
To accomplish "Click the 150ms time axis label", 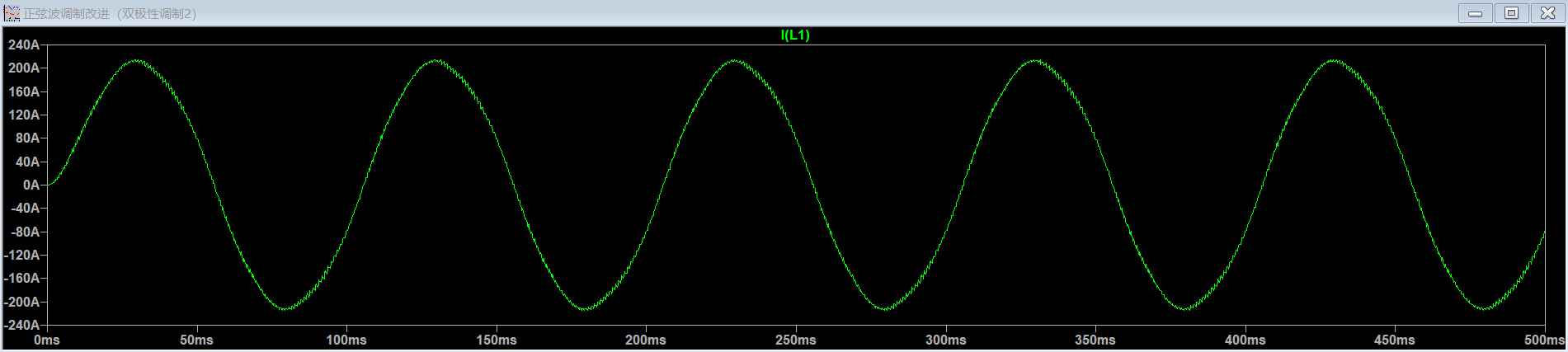I will point(497,340).
